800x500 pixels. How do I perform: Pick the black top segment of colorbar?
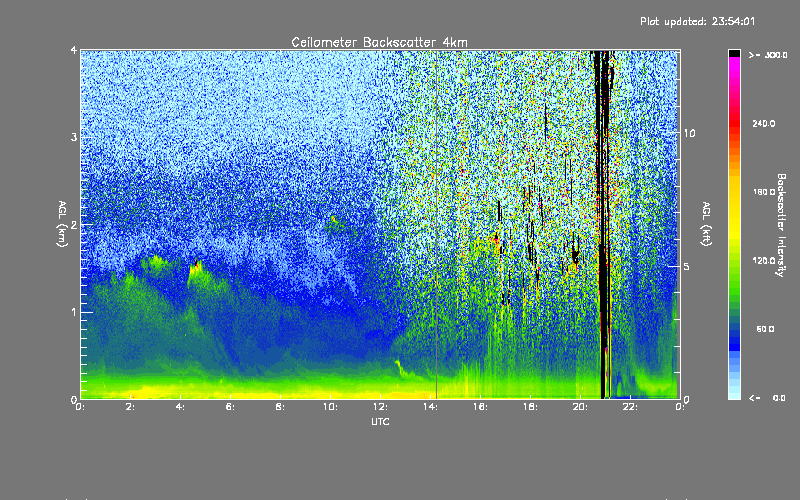[x=734, y=53]
